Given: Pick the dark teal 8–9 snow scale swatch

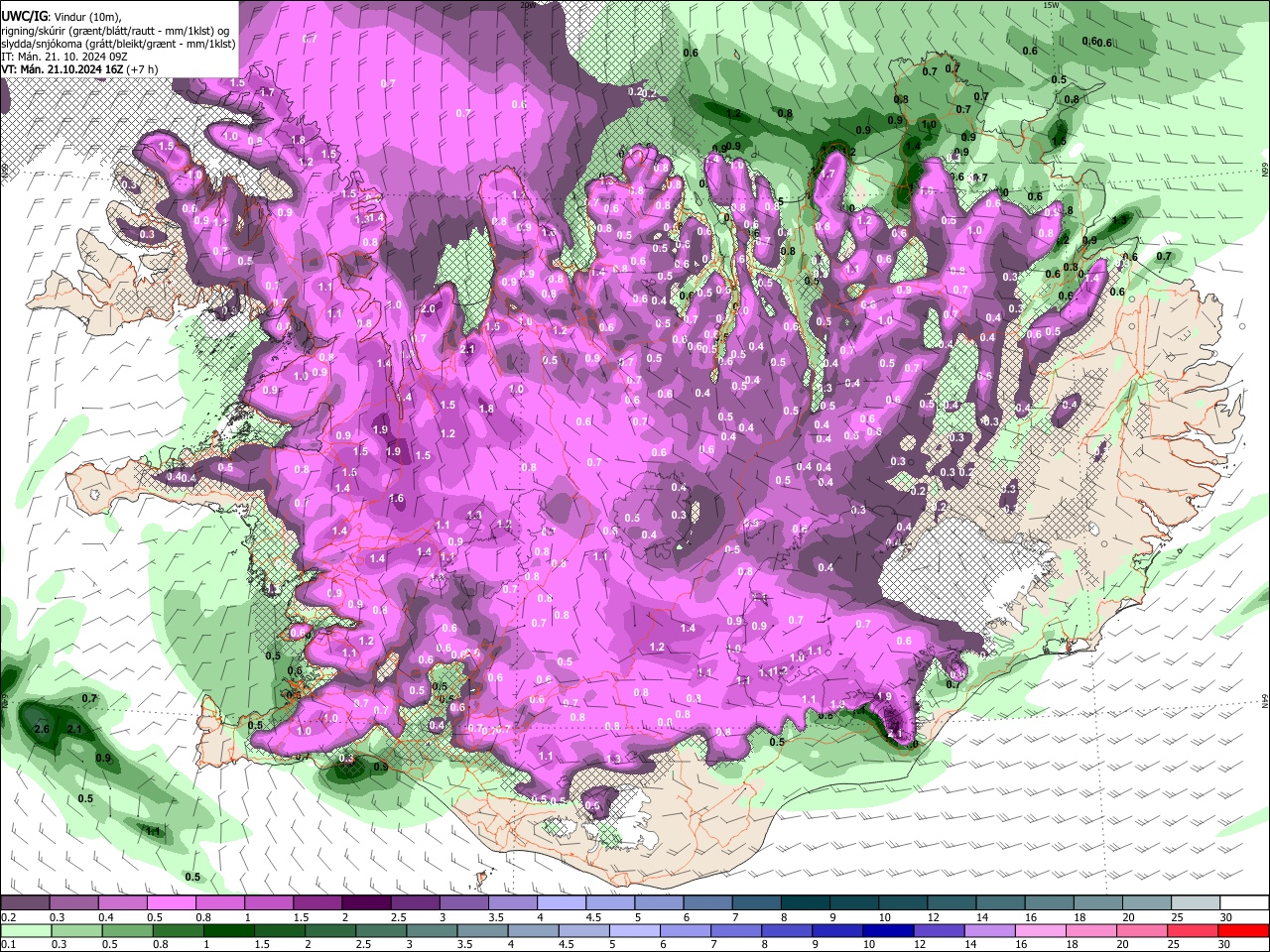Looking at the screenshot, I should click(807, 903).
